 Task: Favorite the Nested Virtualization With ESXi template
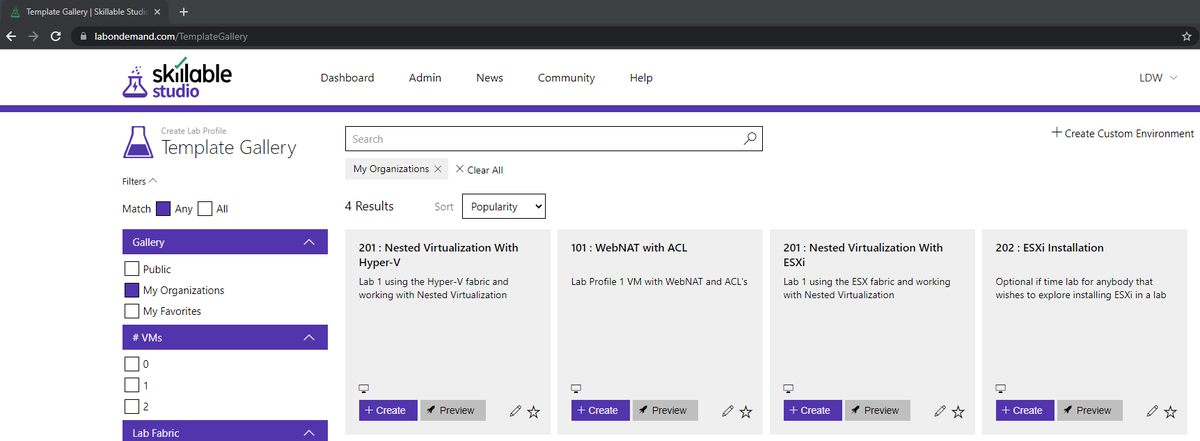(x=958, y=411)
